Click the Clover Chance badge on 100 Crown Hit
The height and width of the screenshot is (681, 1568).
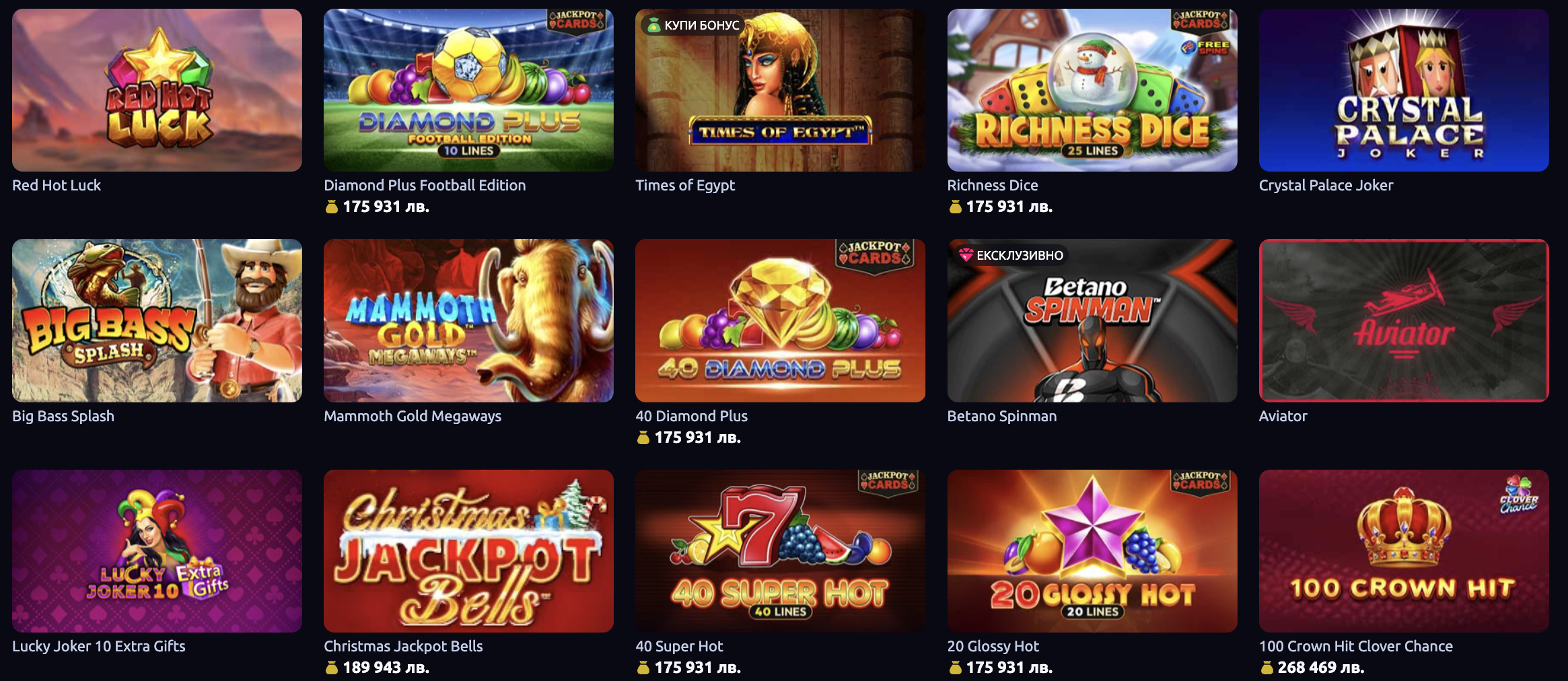[1519, 495]
